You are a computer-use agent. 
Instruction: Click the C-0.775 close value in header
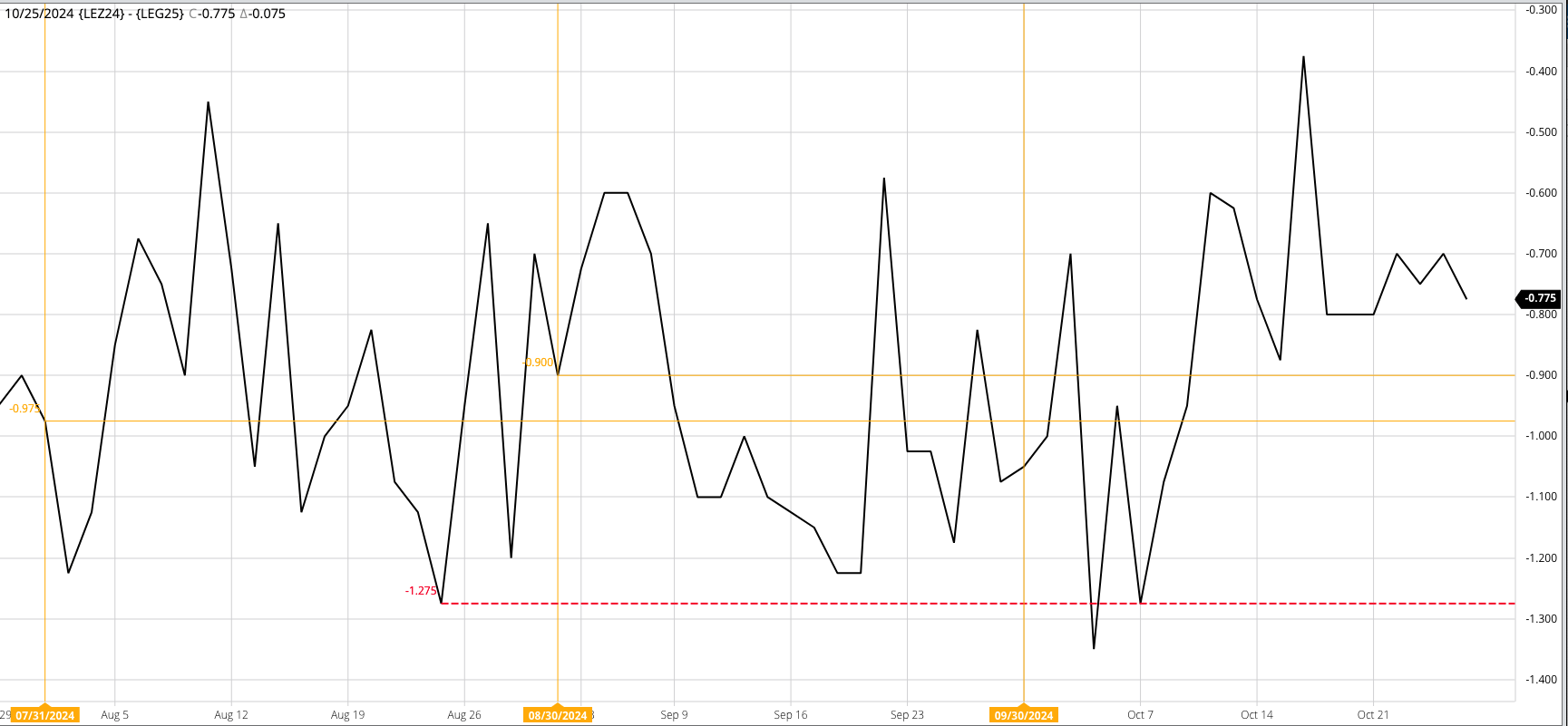(x=211, y=14)
